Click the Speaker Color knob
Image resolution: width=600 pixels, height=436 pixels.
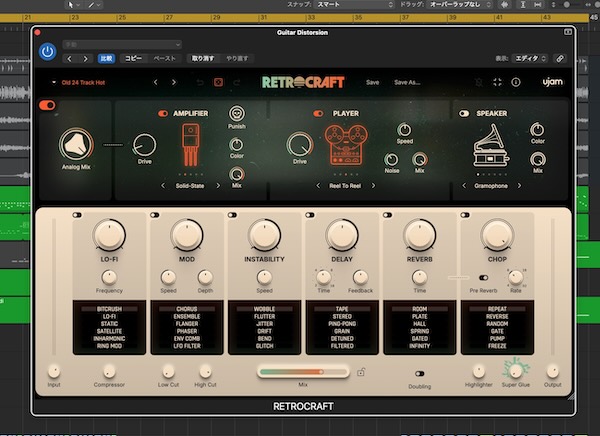[x=537, y=130]
